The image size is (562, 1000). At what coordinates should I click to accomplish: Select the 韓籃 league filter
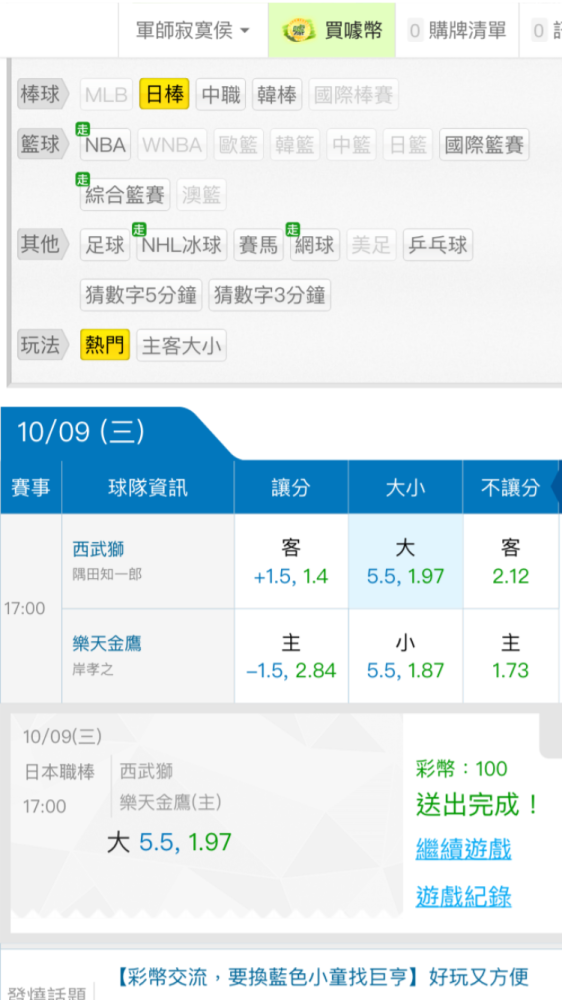pyautogui.click(x=295, y=145)
